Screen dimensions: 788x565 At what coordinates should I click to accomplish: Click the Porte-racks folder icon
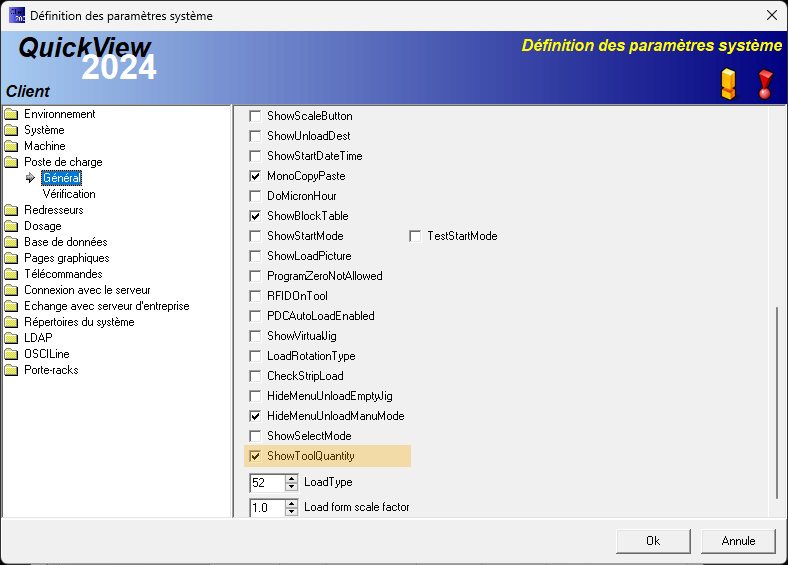tap(11, 370)
